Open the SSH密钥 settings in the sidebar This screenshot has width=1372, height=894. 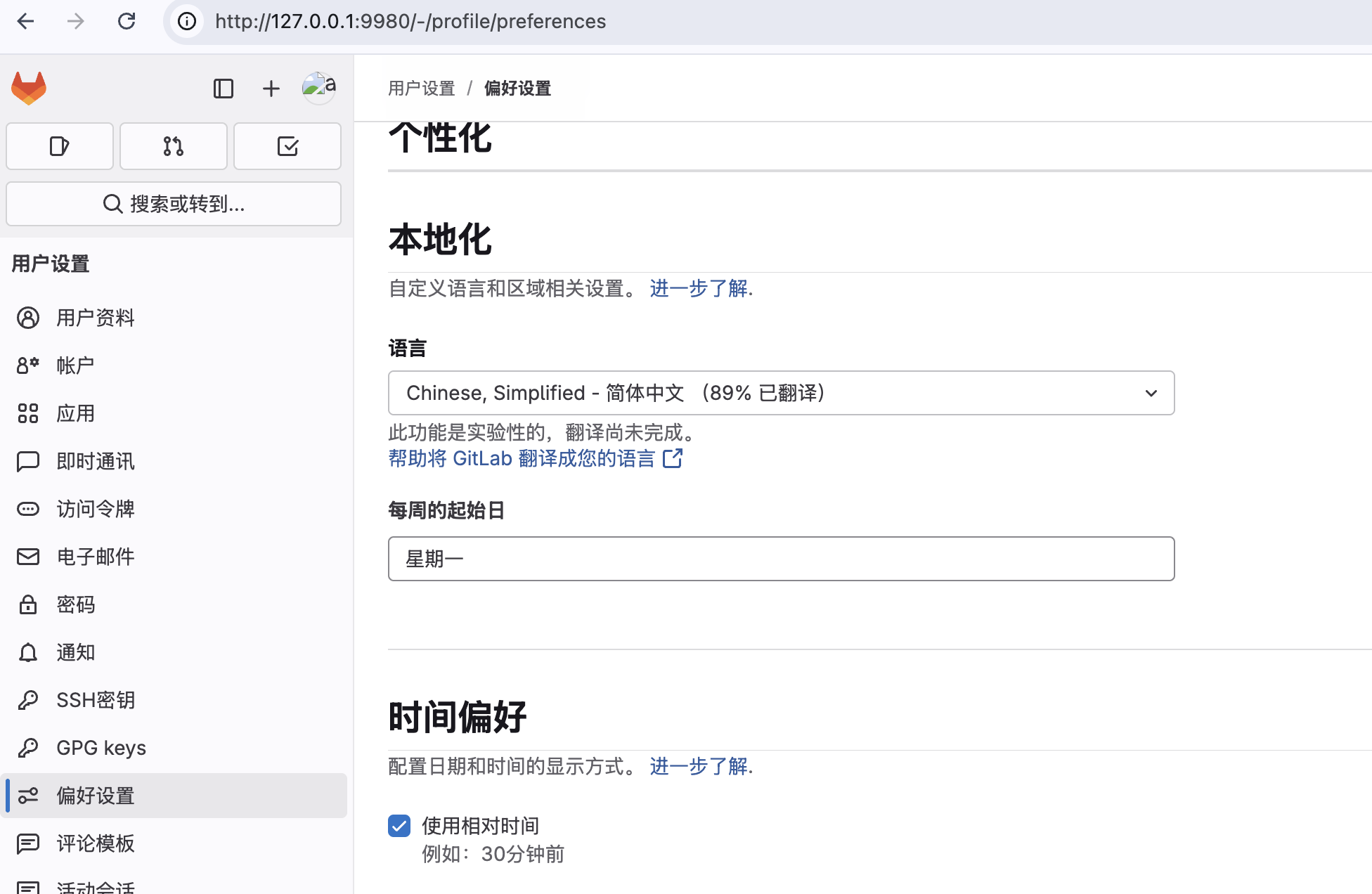pos(96,700)
